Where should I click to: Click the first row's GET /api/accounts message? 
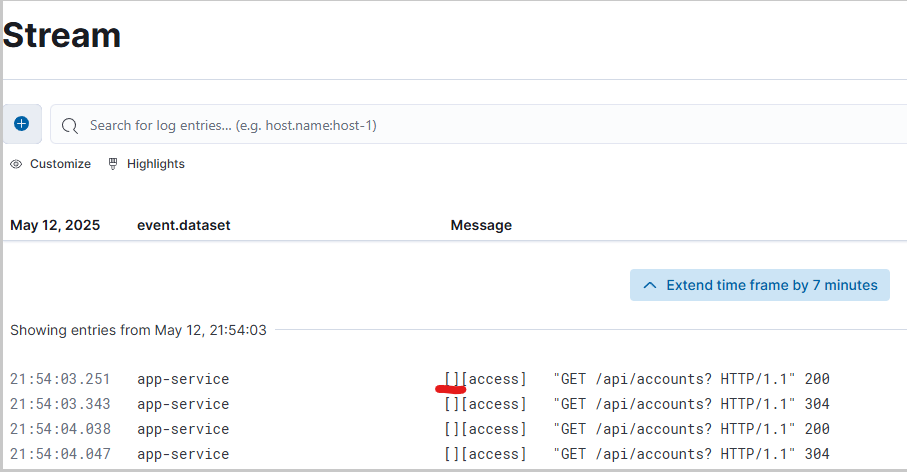pyautogui.click(x=673, y=379)
